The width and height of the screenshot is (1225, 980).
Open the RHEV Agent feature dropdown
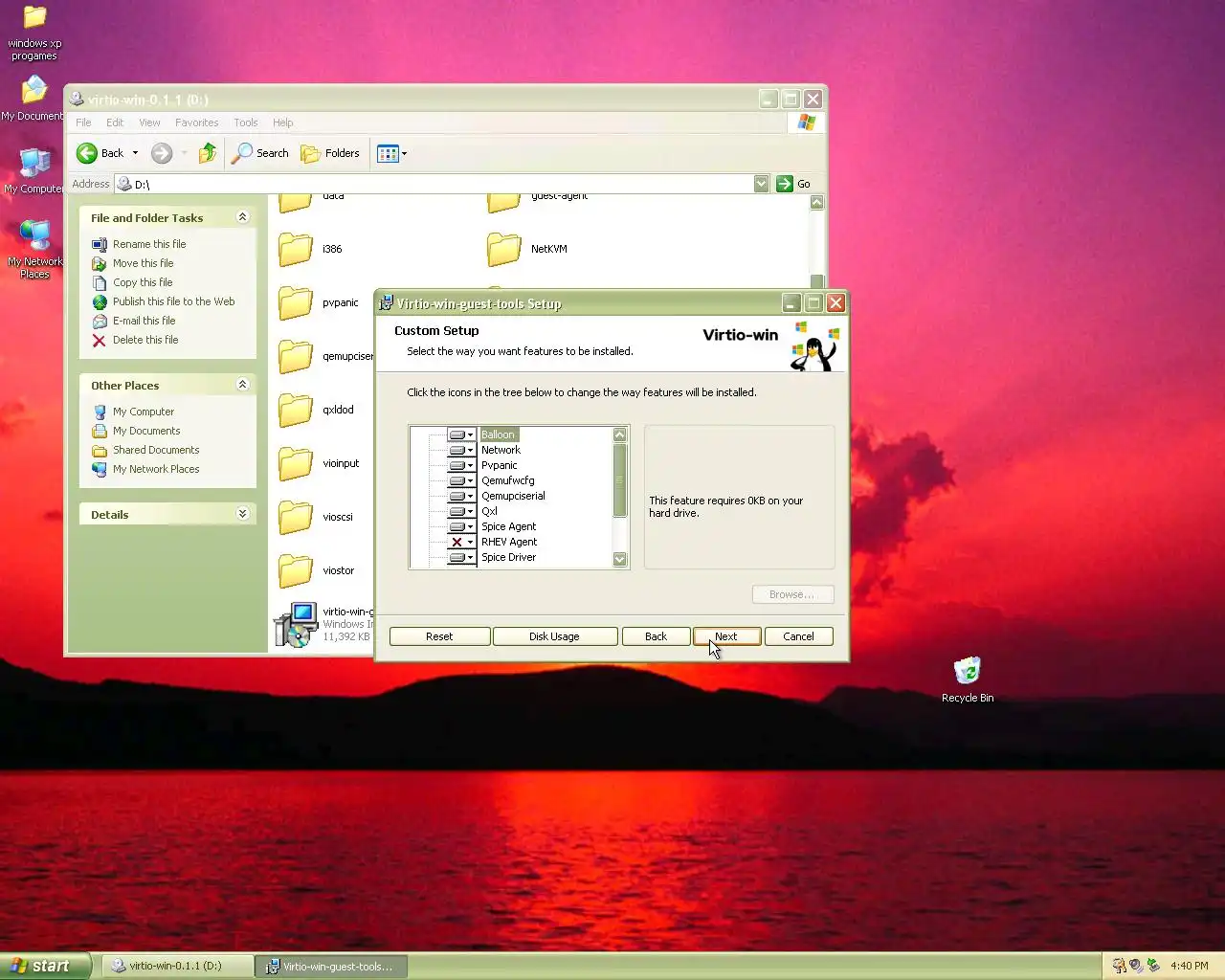(x=461, y=542)
